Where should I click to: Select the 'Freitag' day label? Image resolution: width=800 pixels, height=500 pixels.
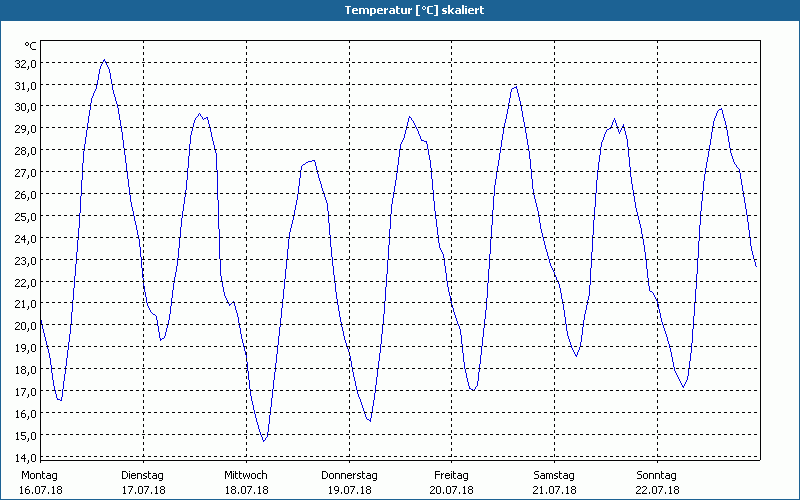(451, 475)
